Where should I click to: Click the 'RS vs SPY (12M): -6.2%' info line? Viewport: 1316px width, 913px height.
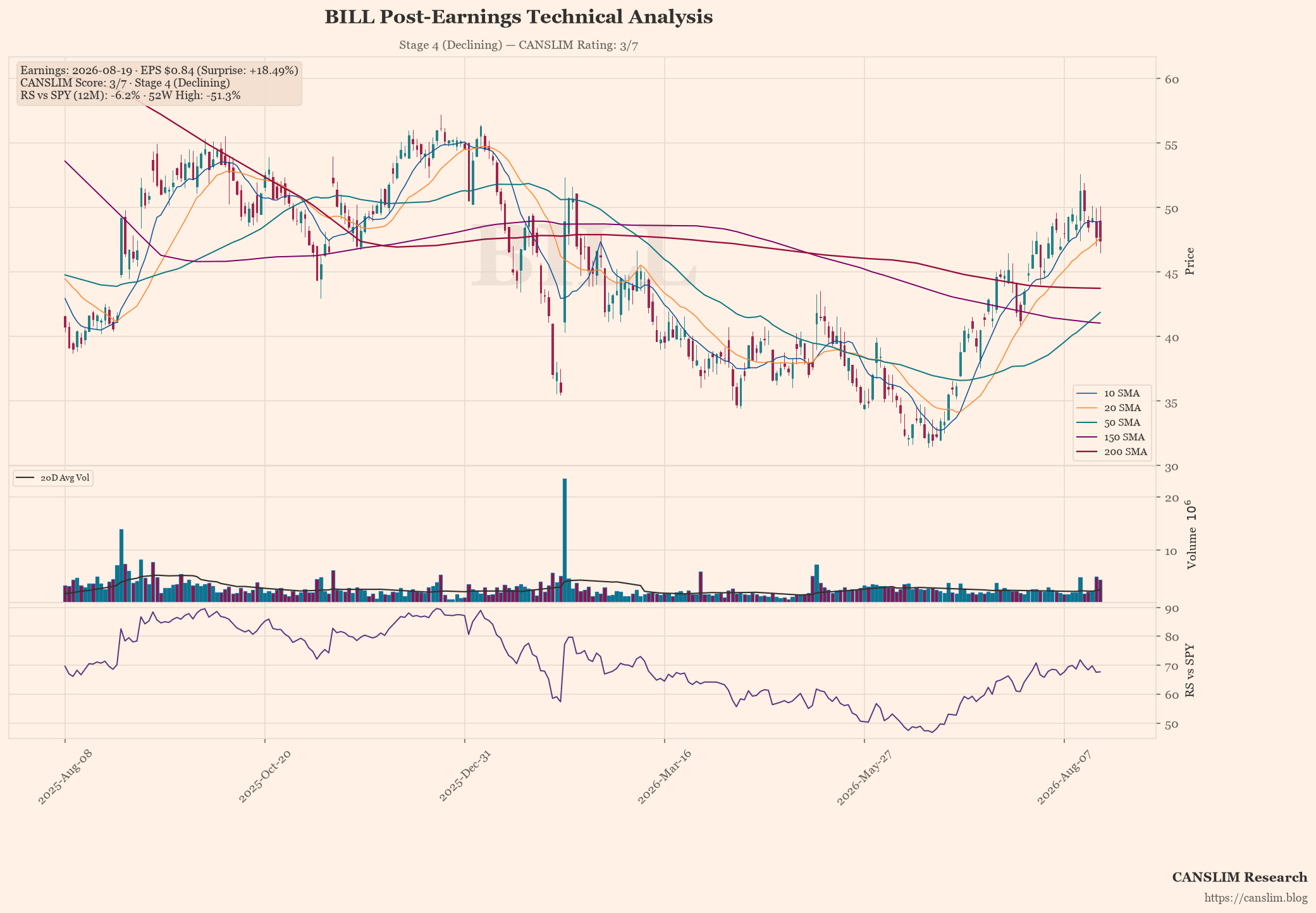(130, 95)
